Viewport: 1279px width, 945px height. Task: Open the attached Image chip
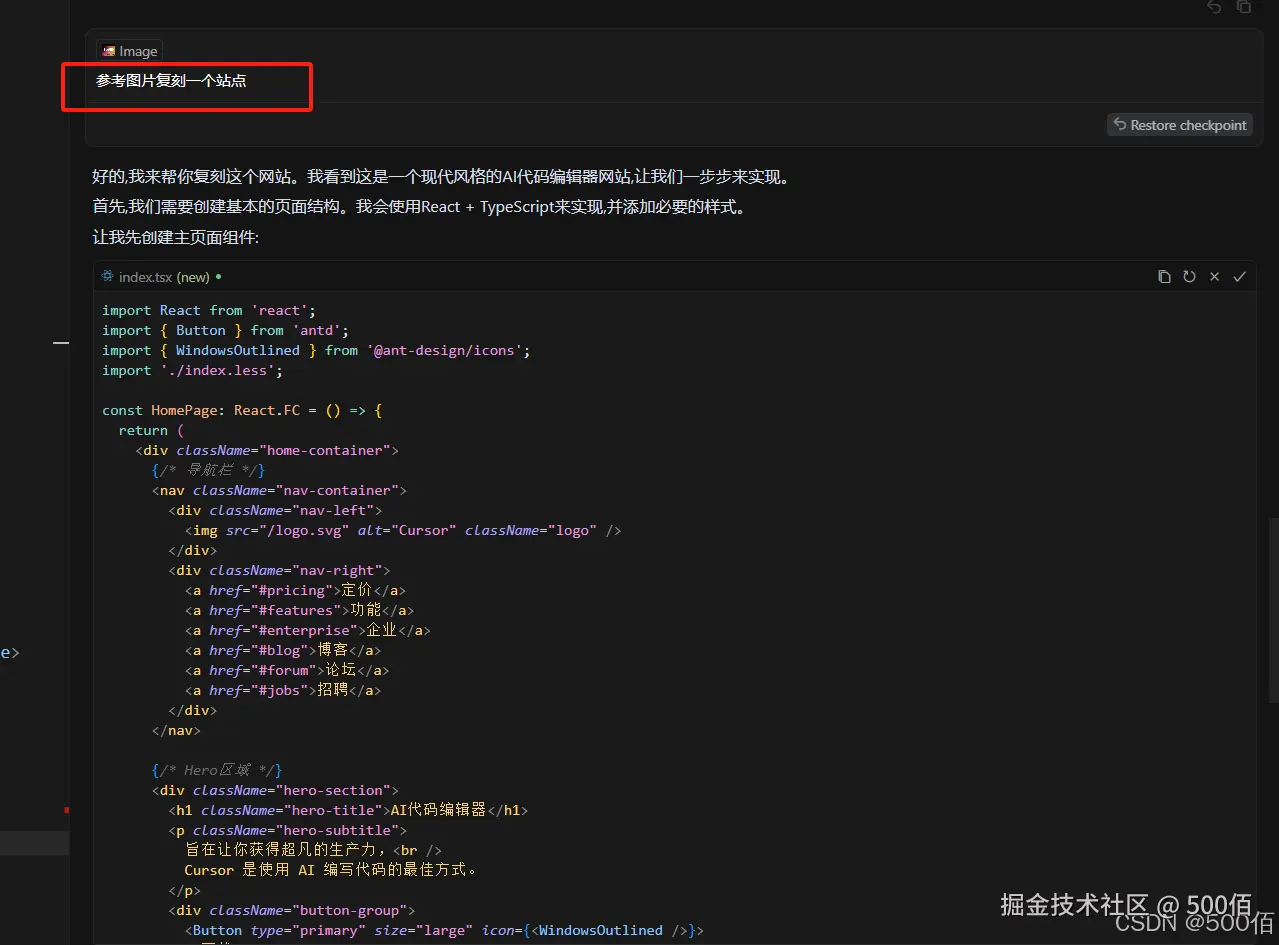pyautogui.click(x=129, y=51)
